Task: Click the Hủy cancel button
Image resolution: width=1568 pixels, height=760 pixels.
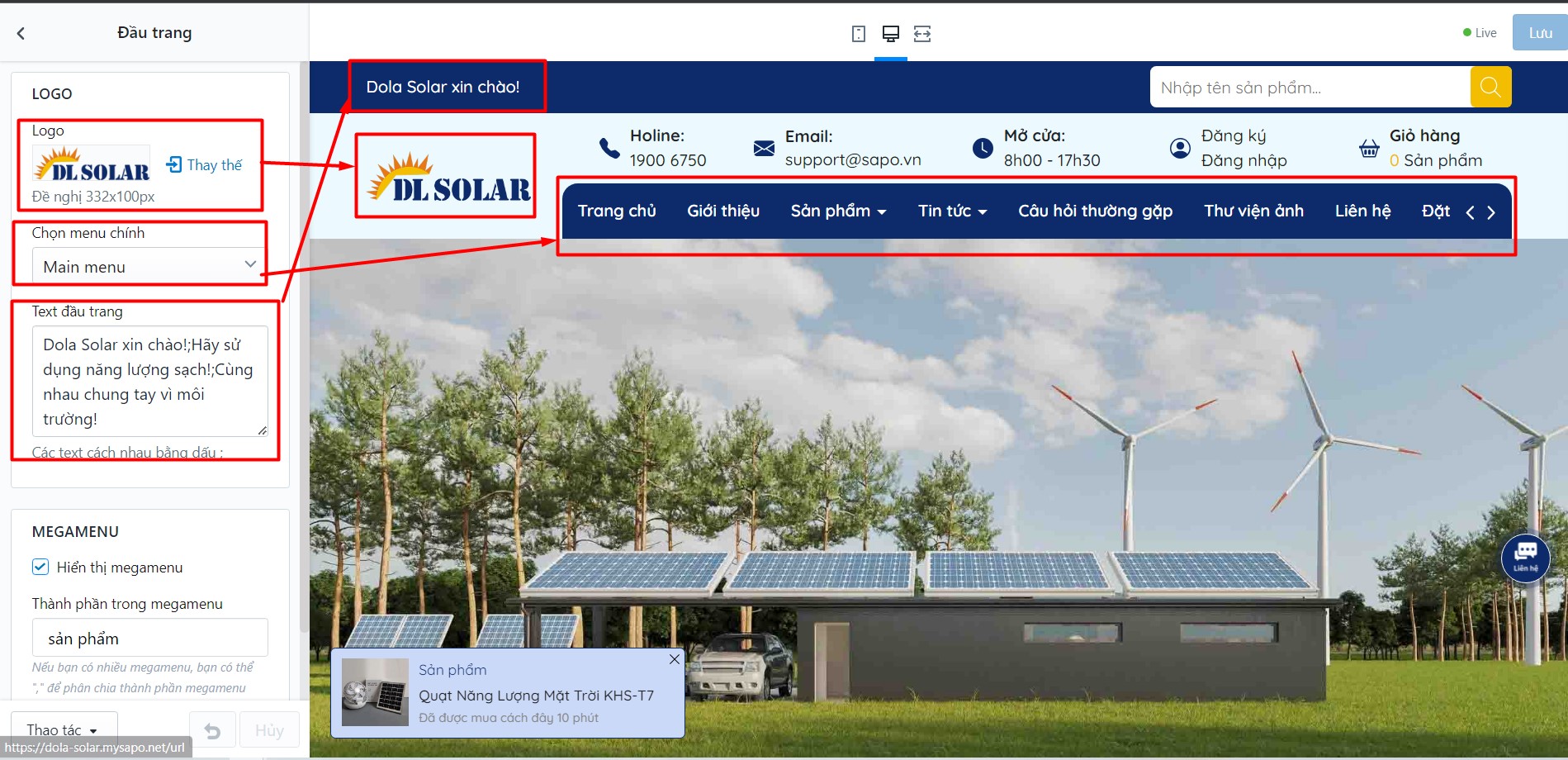Action: pos(269,730)
